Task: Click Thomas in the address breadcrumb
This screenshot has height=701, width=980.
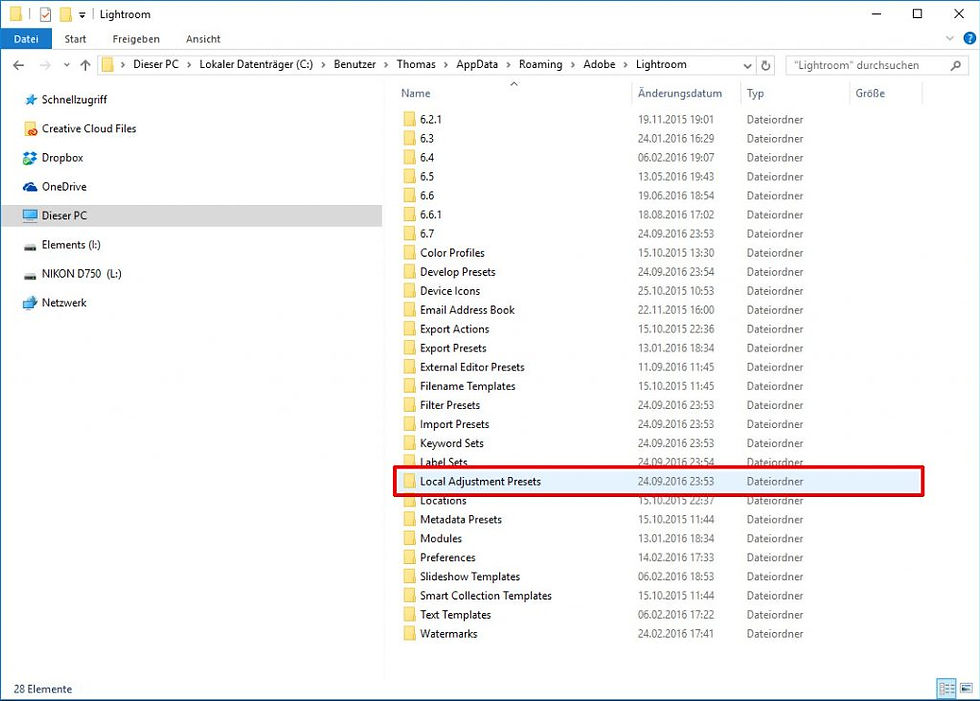Action: [416, 64]
